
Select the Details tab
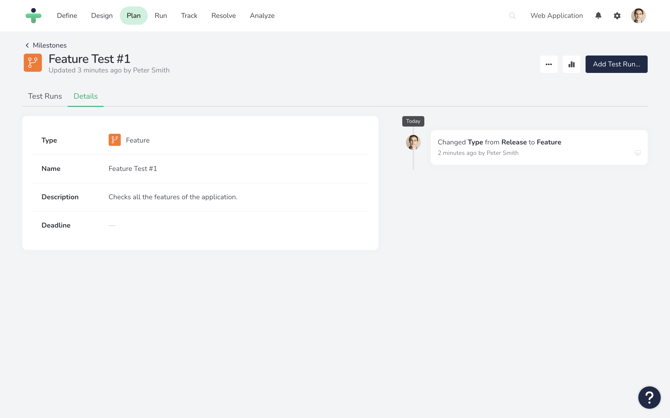click(x=86, y=96)
